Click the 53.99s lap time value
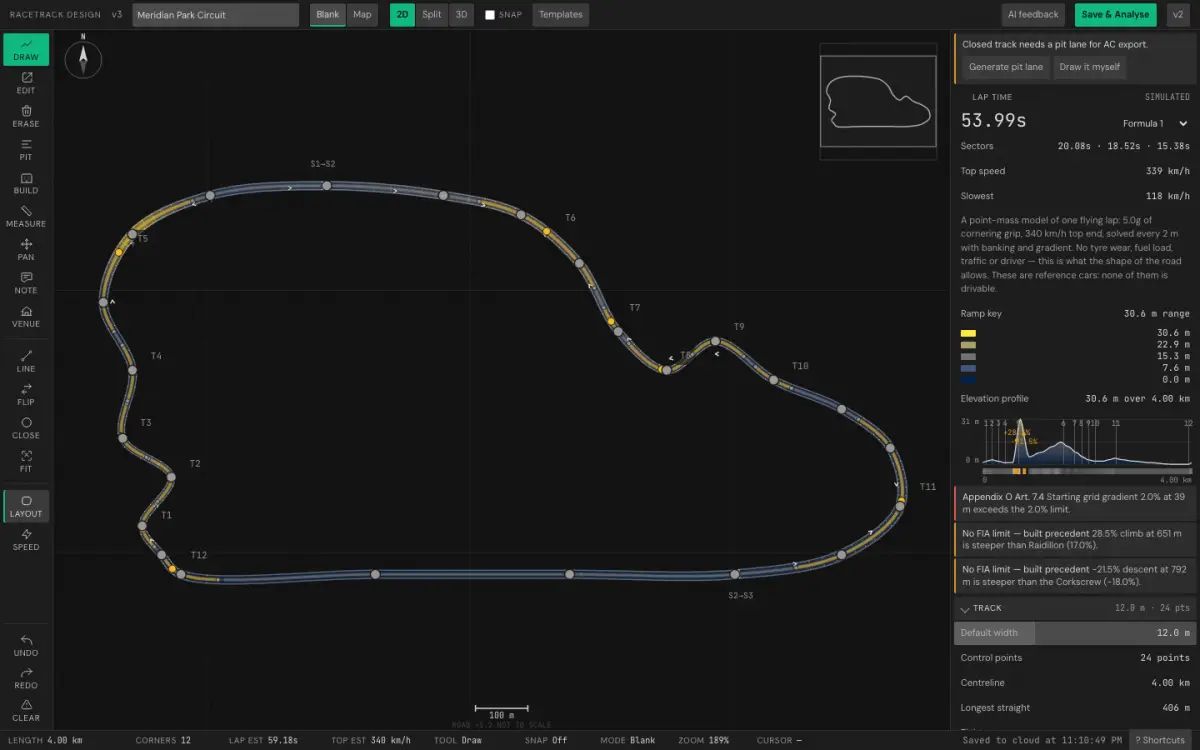 coord(994,121)
